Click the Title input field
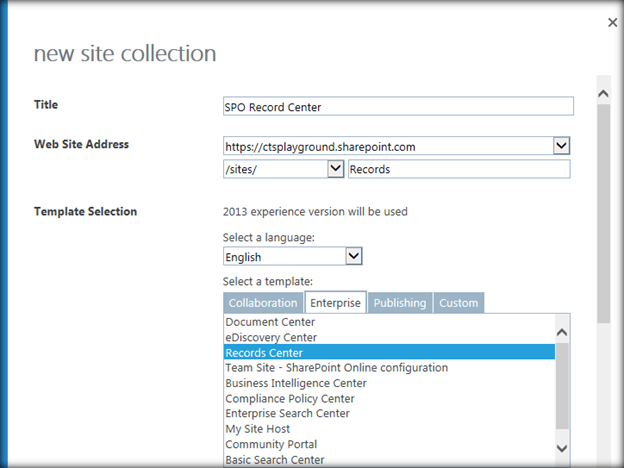The image size is (624, 468). (x=398, y=106)
